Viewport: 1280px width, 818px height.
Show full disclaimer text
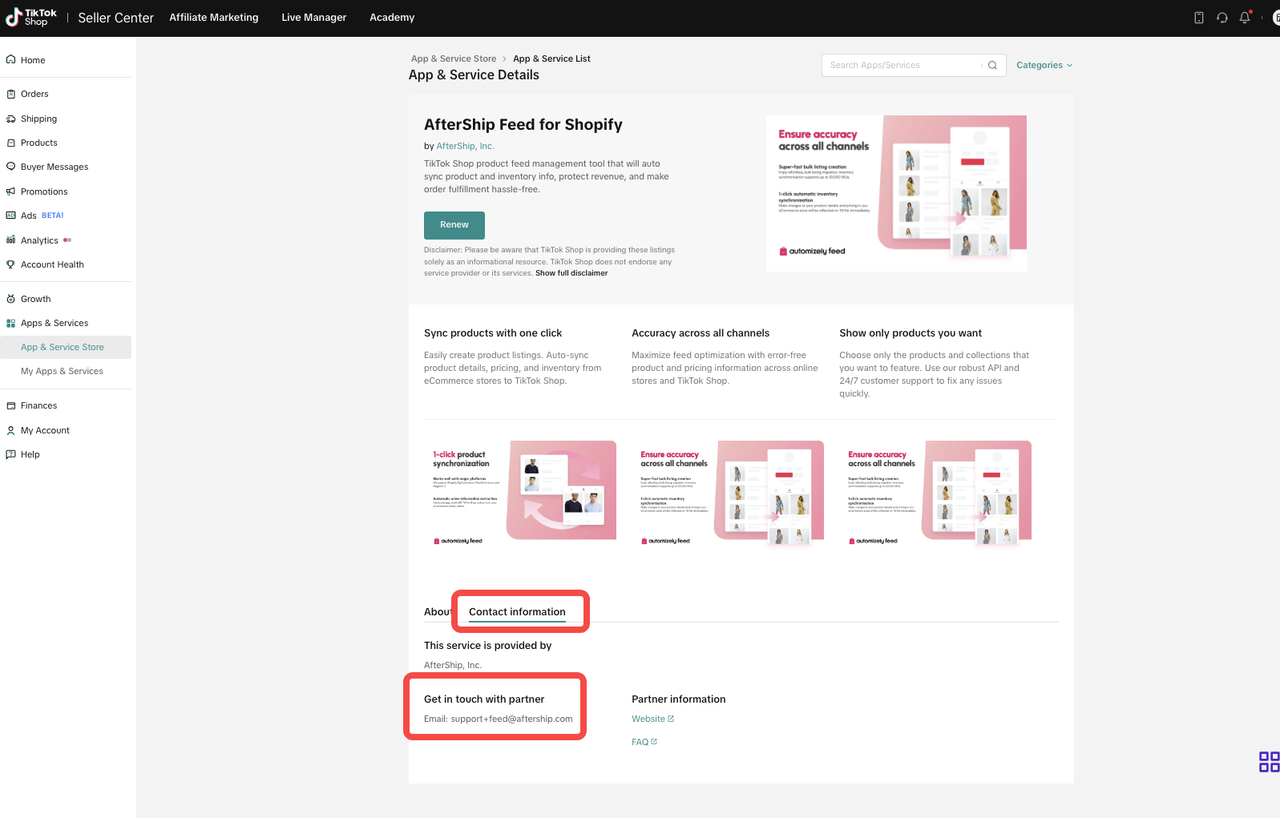coord(571,273)
